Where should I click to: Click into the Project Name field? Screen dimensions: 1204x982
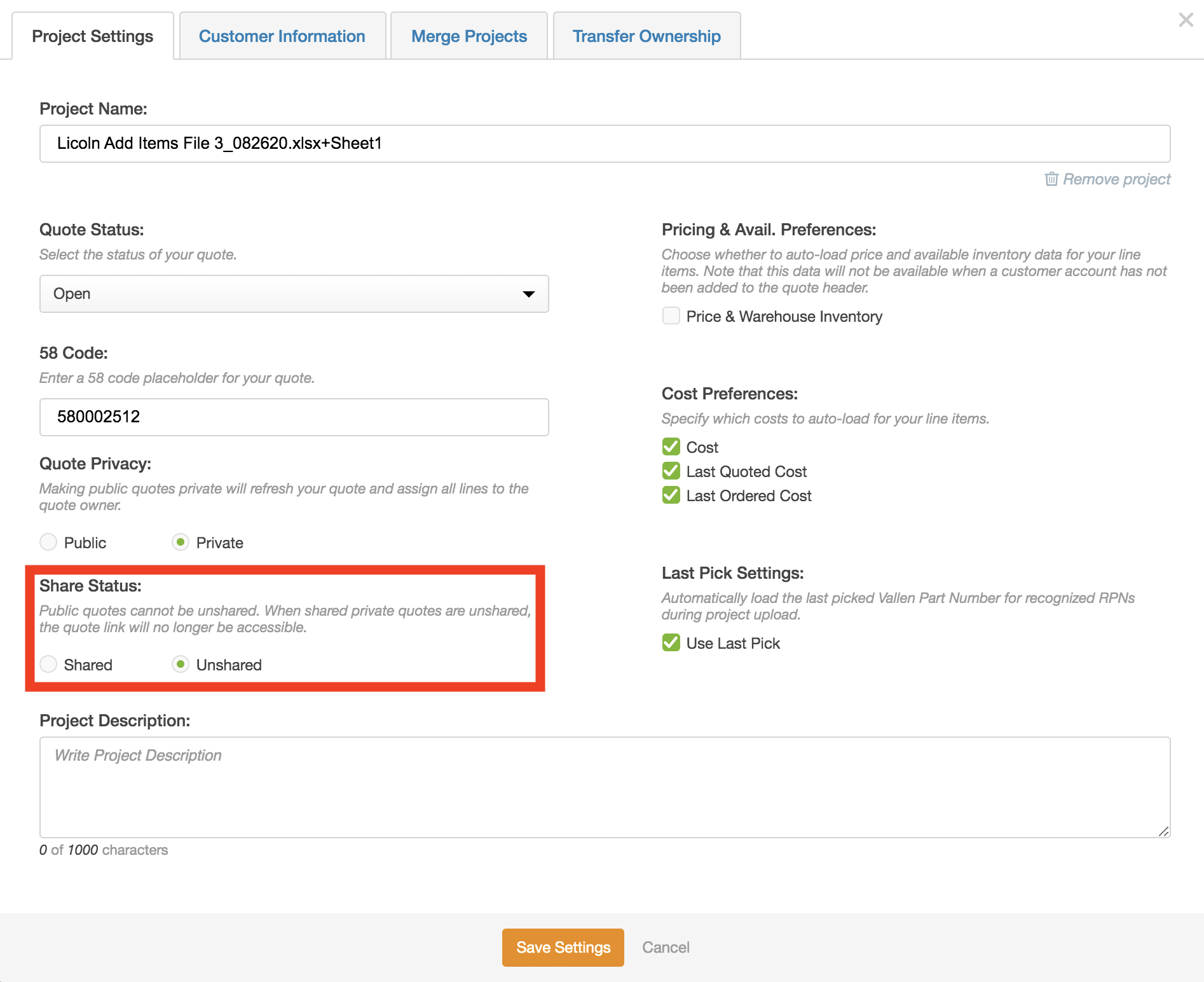[x=604, y=144]
